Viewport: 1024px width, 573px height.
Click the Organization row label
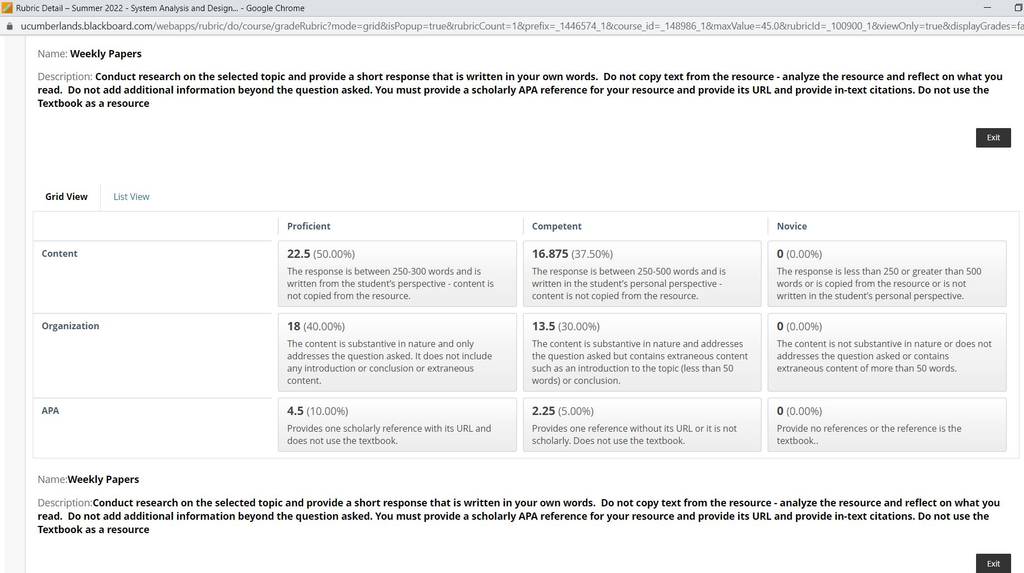click(71, 325)
